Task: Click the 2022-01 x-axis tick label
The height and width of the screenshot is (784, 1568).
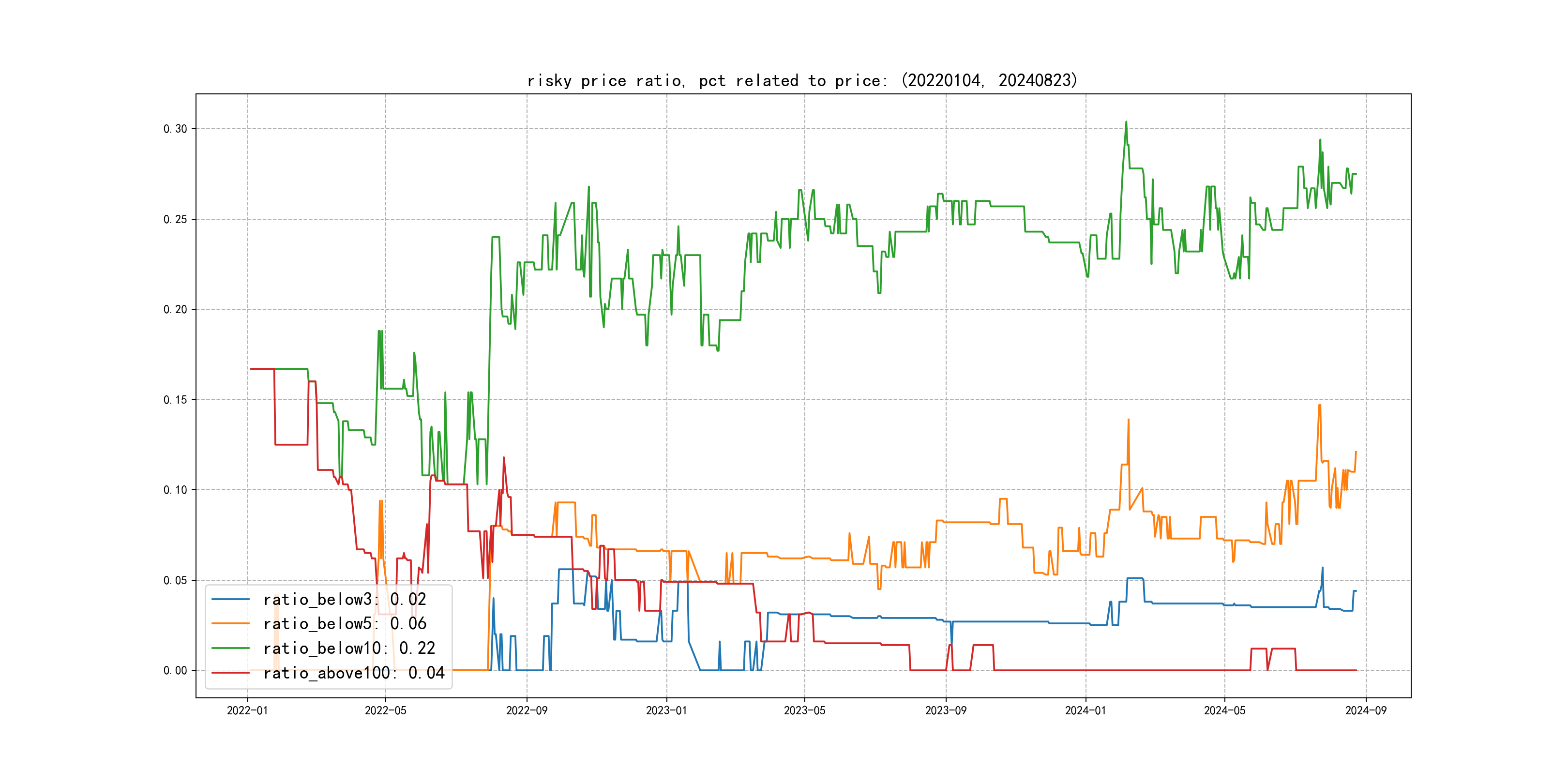Action: (x=247, y=710)
